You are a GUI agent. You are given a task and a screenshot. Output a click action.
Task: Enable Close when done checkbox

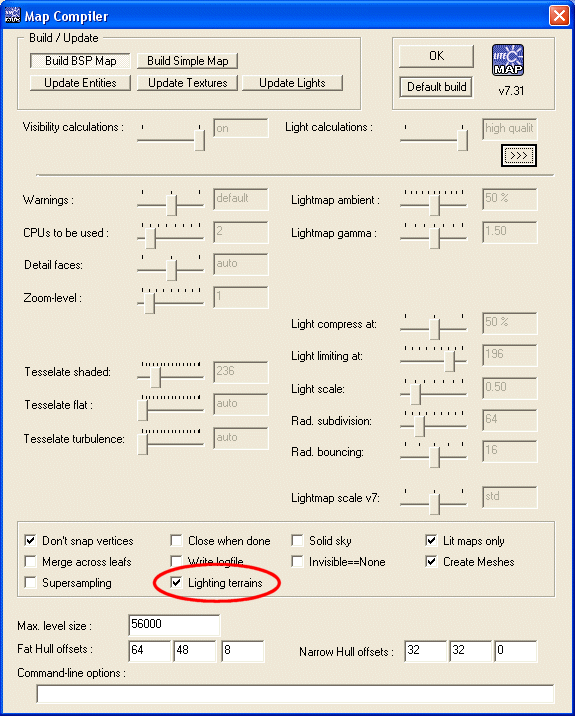pyautogui.click(x=176, y=541)
